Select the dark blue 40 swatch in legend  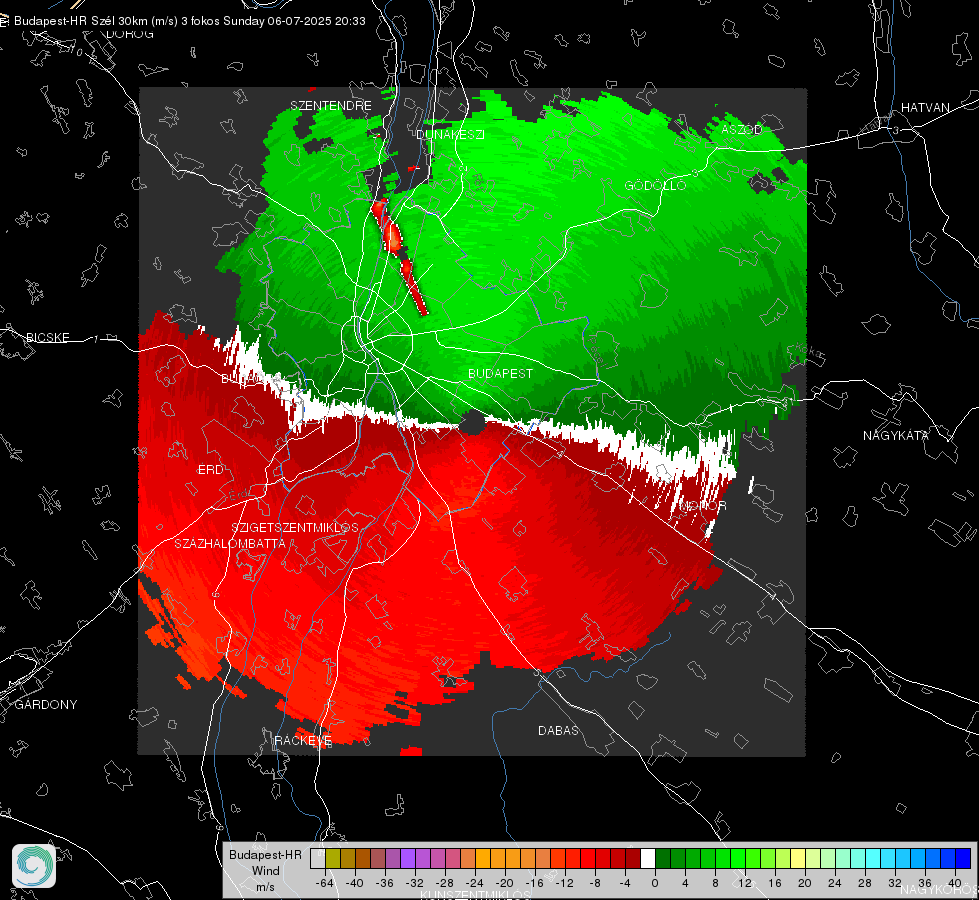pos(963,859)
